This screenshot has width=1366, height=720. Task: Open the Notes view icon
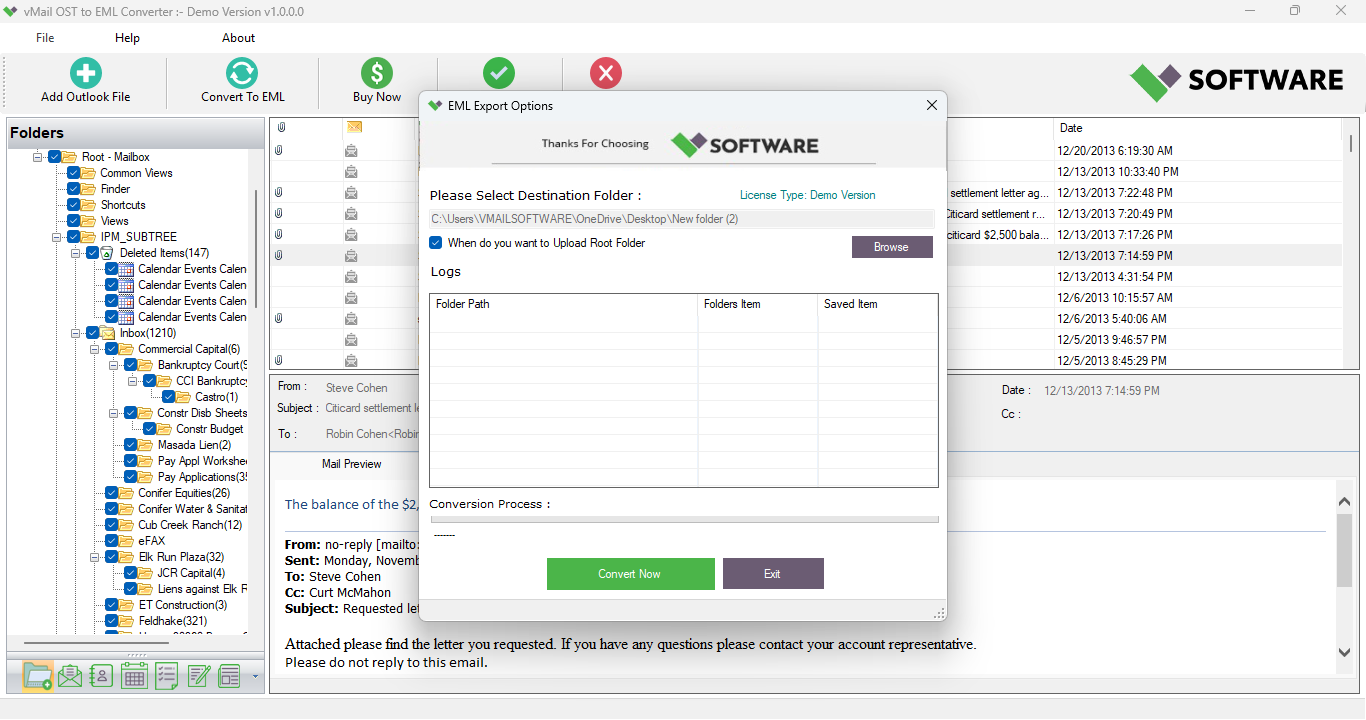click(198, 675)
